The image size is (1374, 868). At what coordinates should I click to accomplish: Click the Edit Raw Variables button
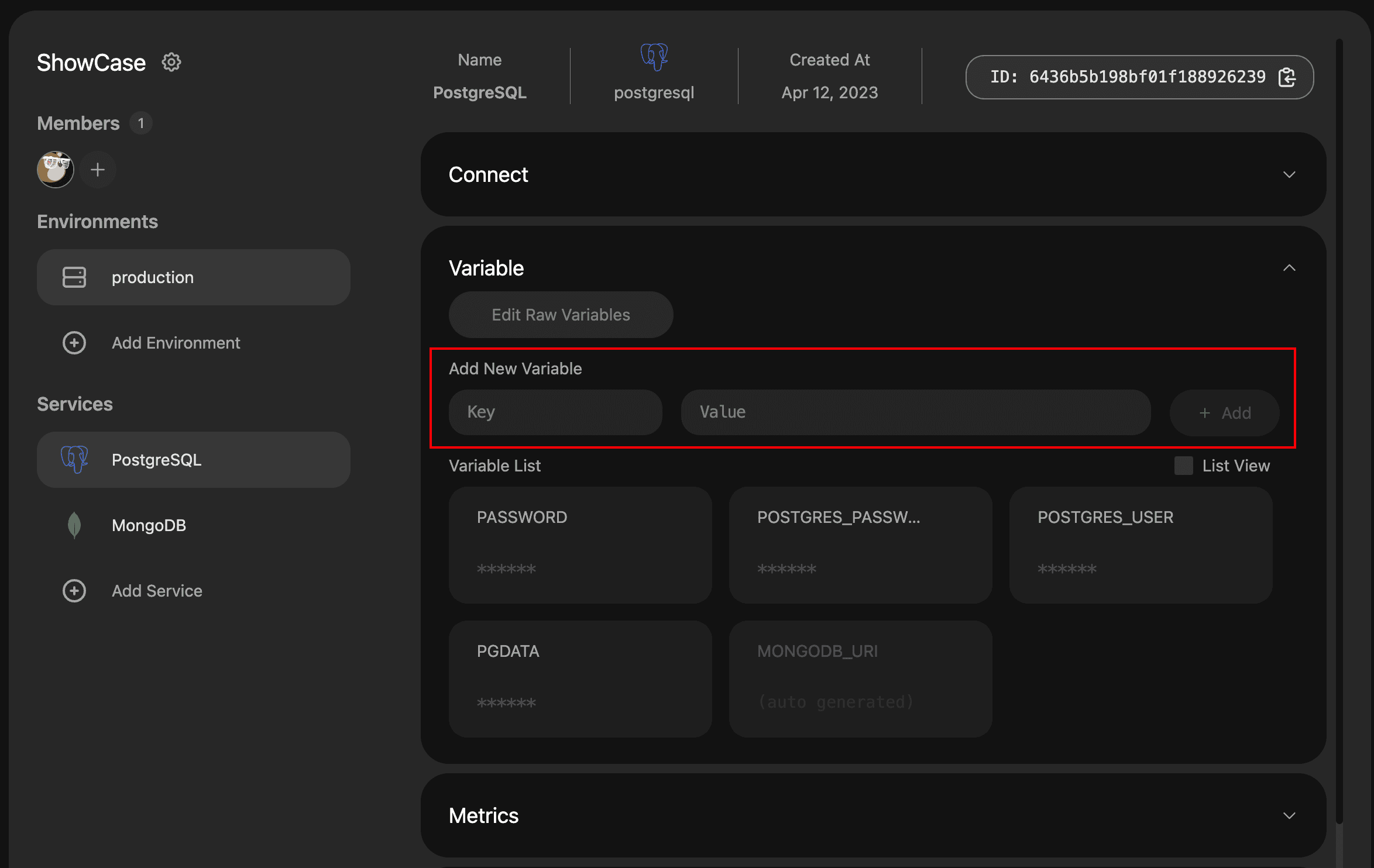click(561, 314)
